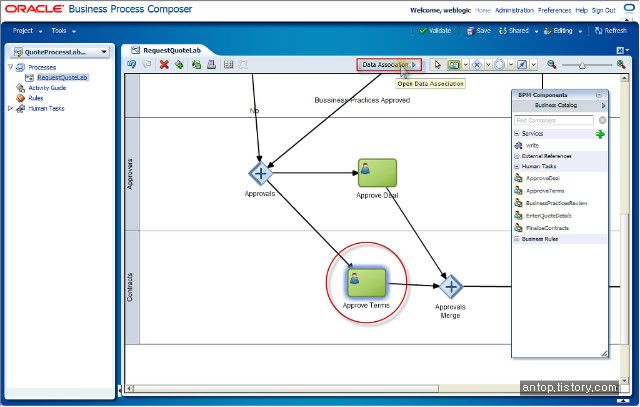
Task: Collapse the Processes tree node
Action: tap(11, 67)
